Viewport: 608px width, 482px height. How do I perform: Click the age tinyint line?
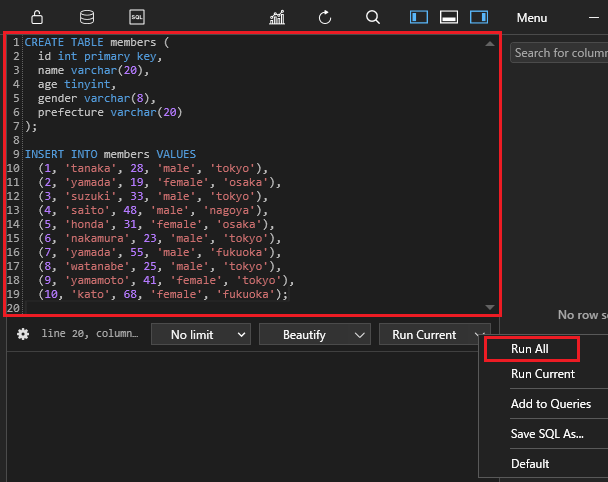(77, 84)
